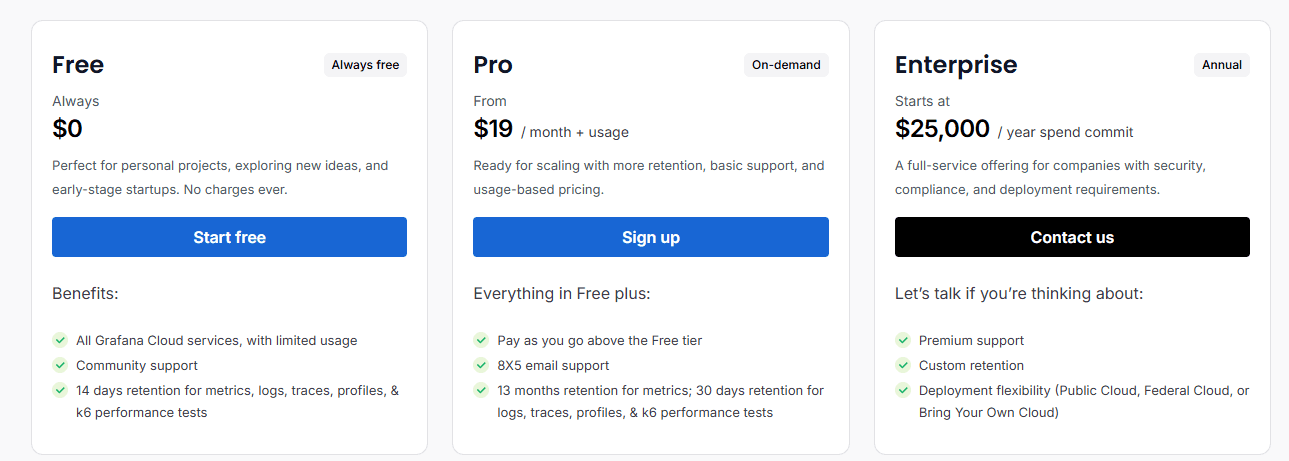Click checkmark next to Deployment flexibility

(x=903, y=390)
